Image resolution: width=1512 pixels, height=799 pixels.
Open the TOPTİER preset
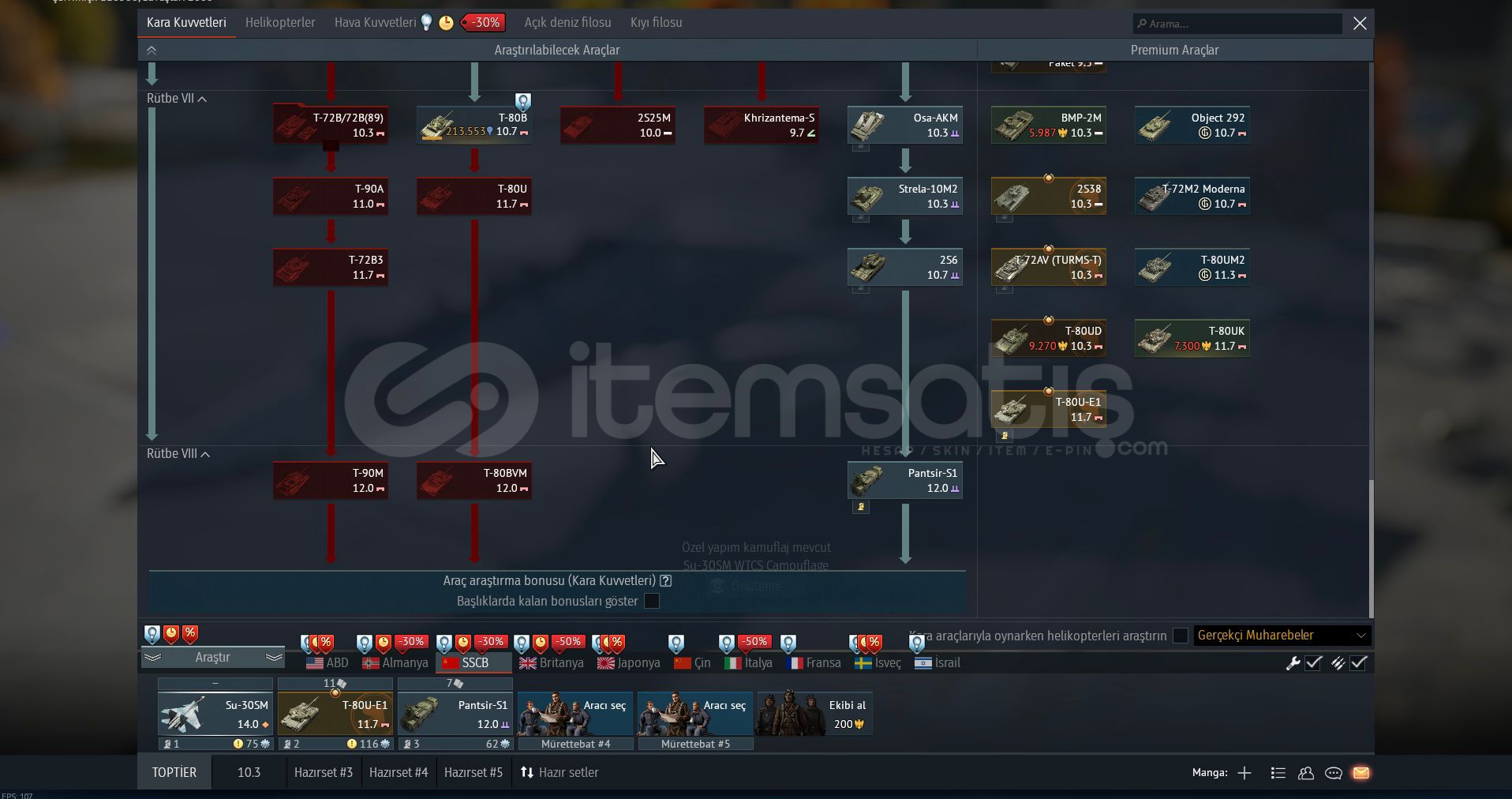point(174,772)
